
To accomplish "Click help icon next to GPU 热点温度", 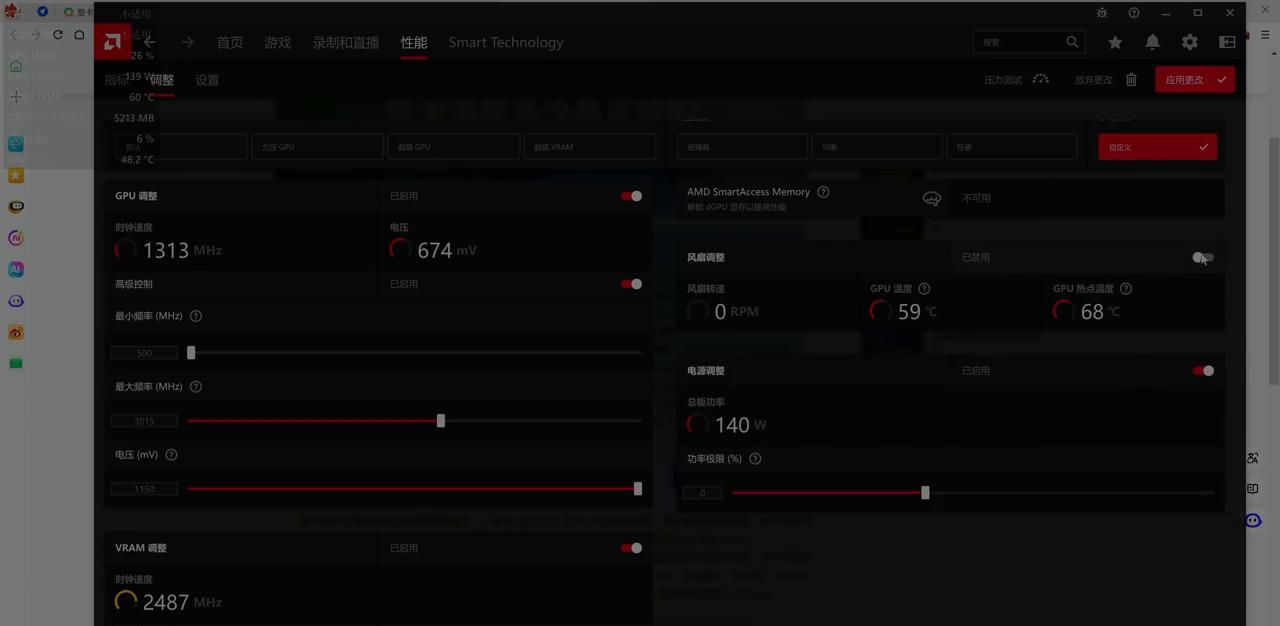I will [x=1126, y=289].
